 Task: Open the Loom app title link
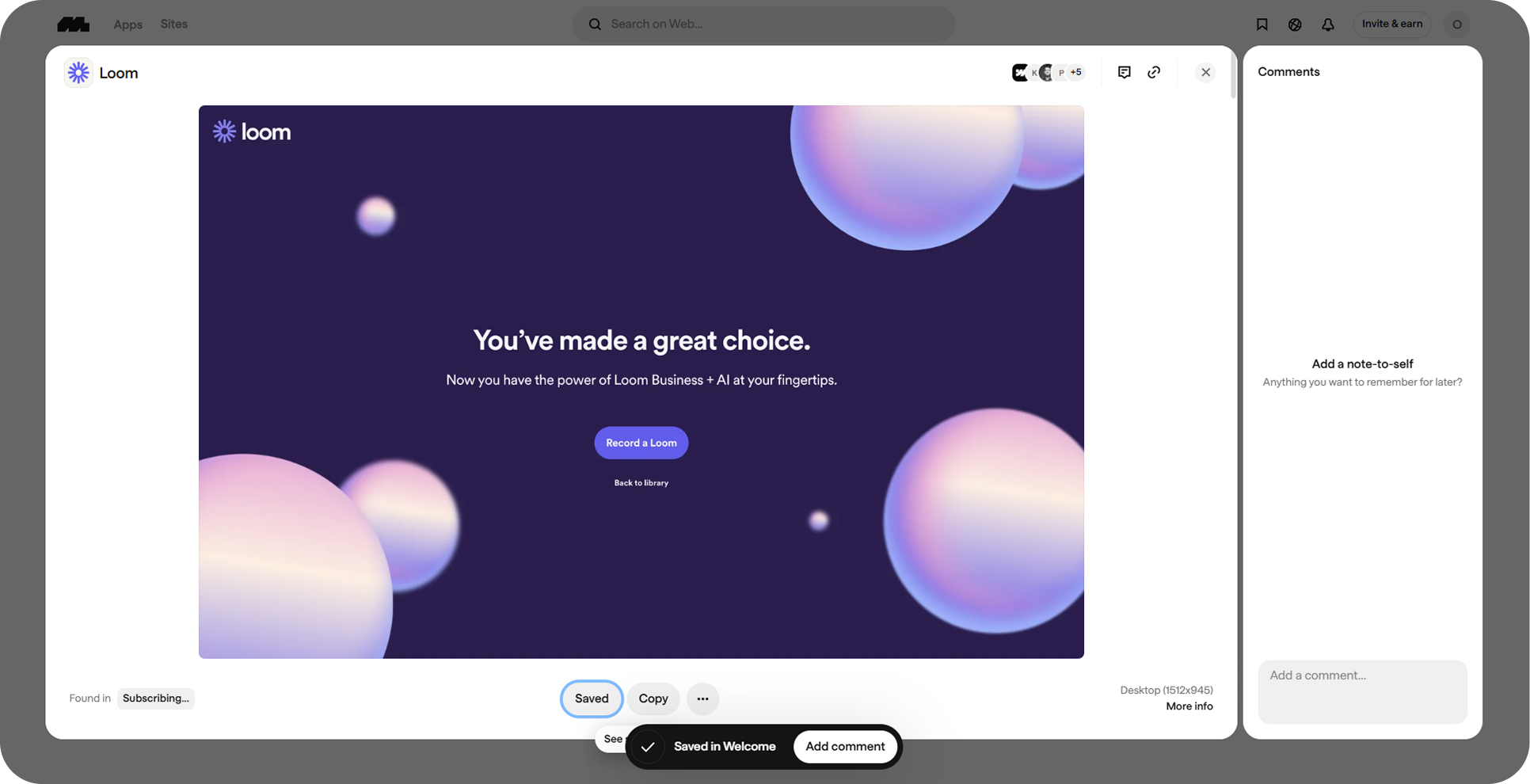pos(119,73)
